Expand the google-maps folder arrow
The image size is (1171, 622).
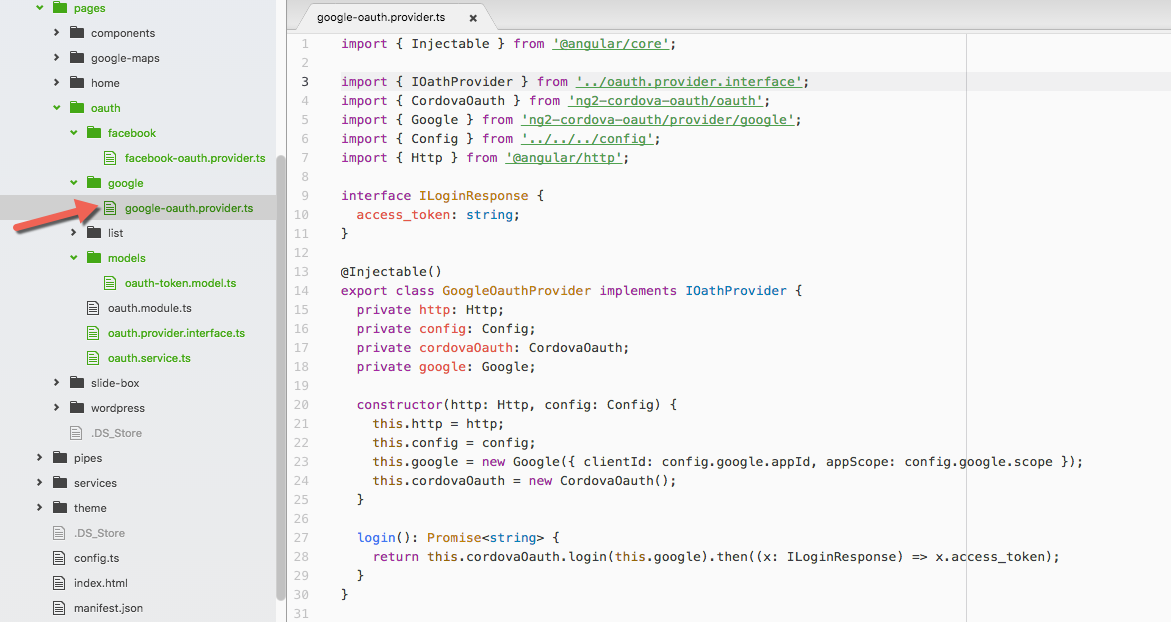(x=56, y=57)
